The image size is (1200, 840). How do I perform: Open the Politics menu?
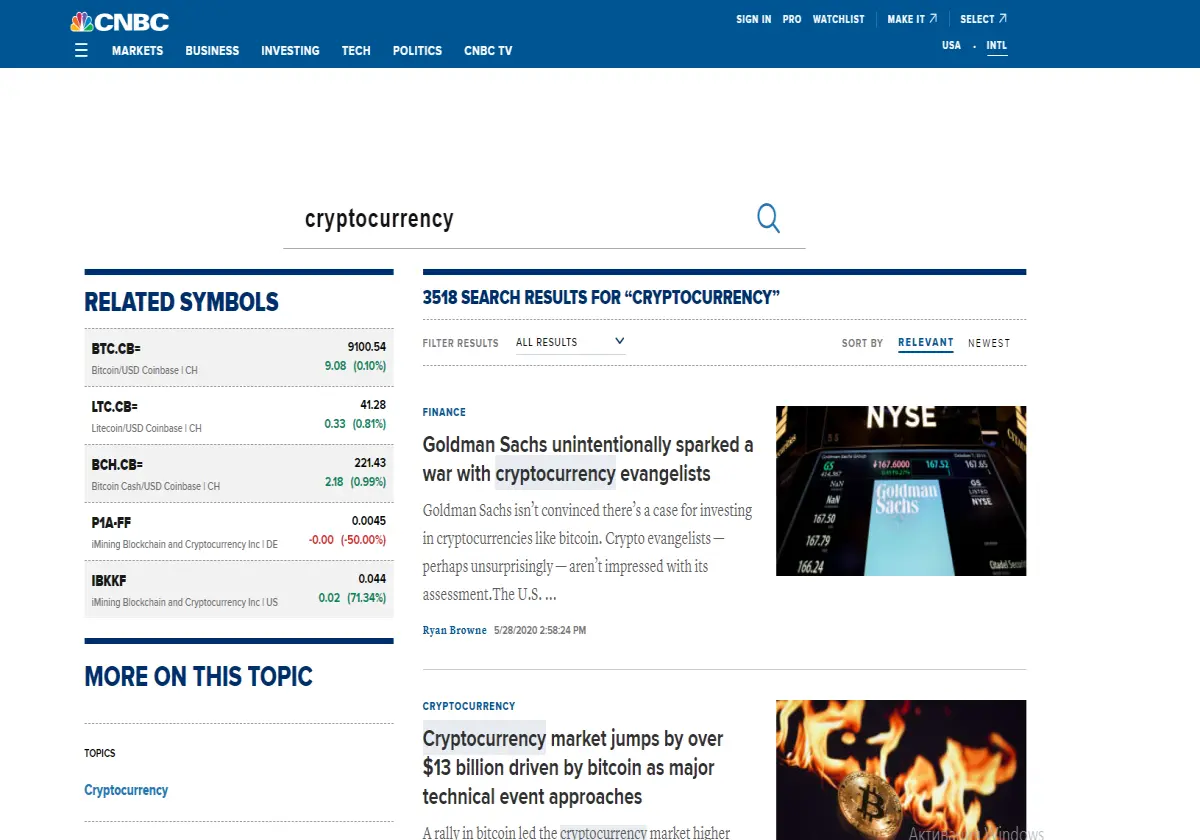click(417, 51)
